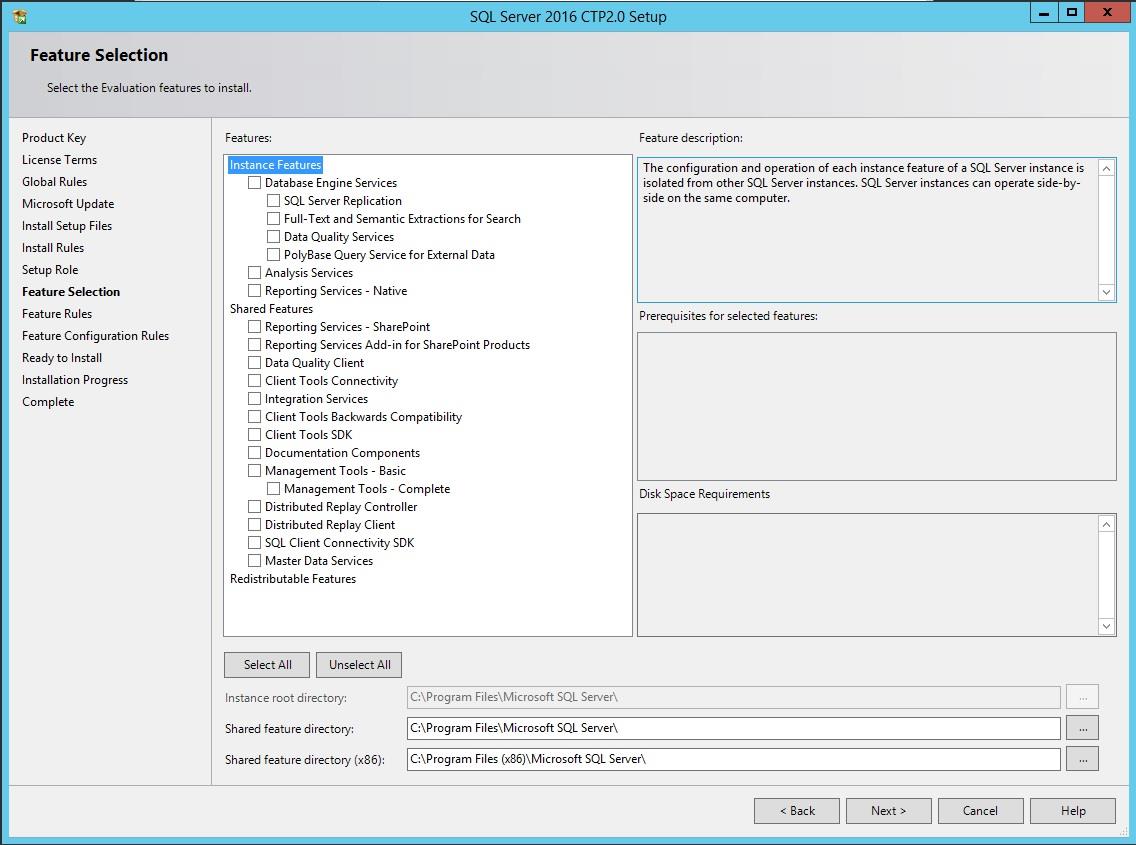Image resolution: width=1136 pixels, height=845 pixels.
Task: Click Feature Configuration Rules step
Action: [96, 336]
